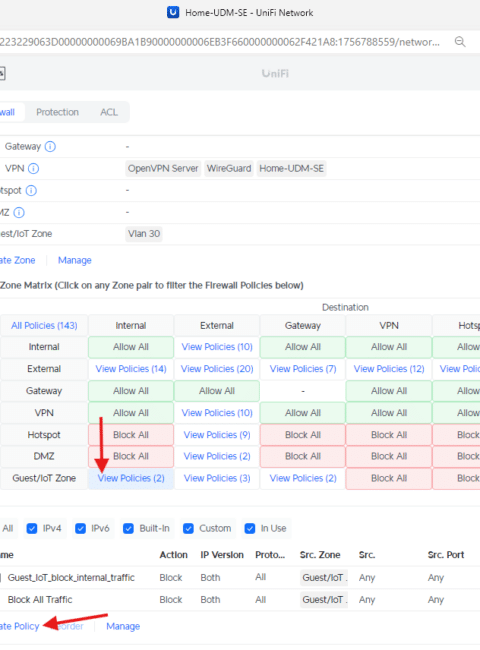This screenshot has width=480, height=650.
Task: Show All Policies (143)
Action: tap(44, 325)
